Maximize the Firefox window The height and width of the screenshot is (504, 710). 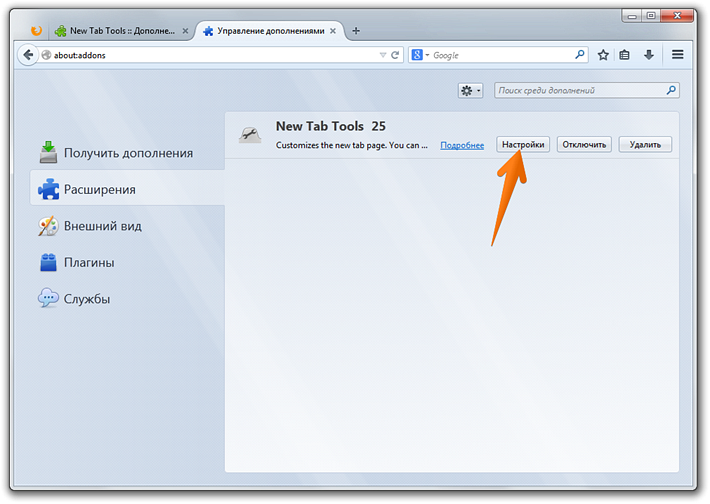[x=651, y=16]
